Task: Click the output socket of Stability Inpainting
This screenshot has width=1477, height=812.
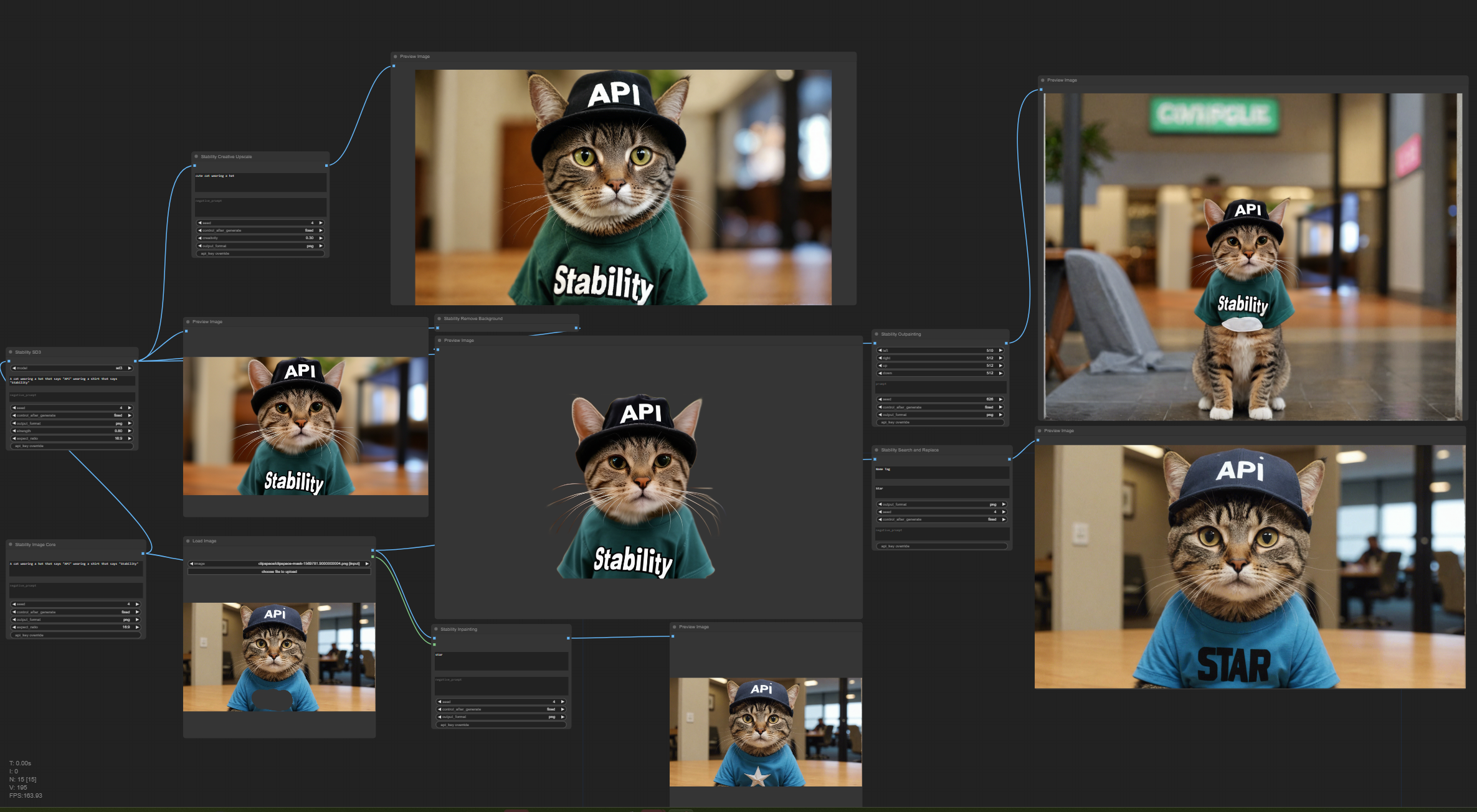Action: 568,638
